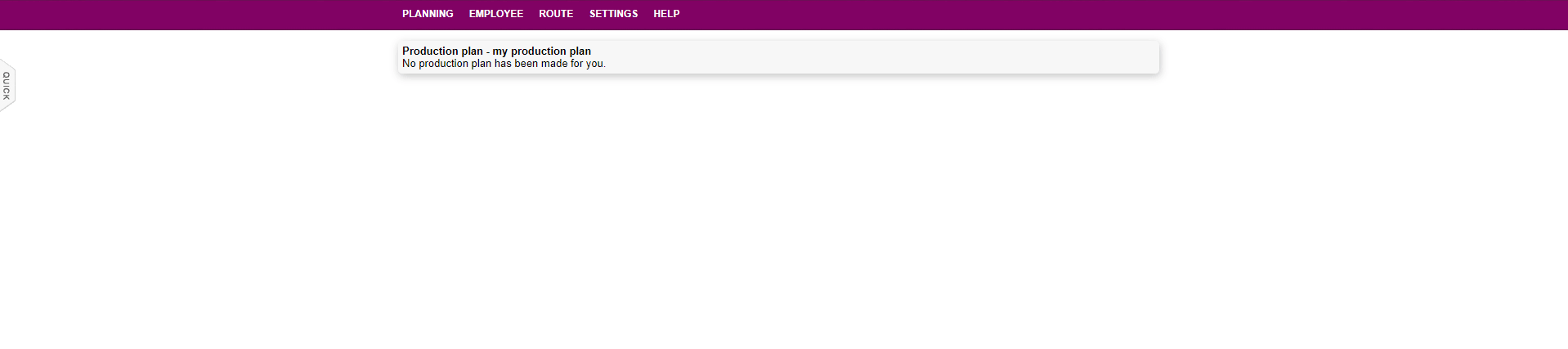Open the vertical QUICK tab on left edge
The height and width of the screenshot is (349, 1568).
pyautogui.click(x=7, y=85)
